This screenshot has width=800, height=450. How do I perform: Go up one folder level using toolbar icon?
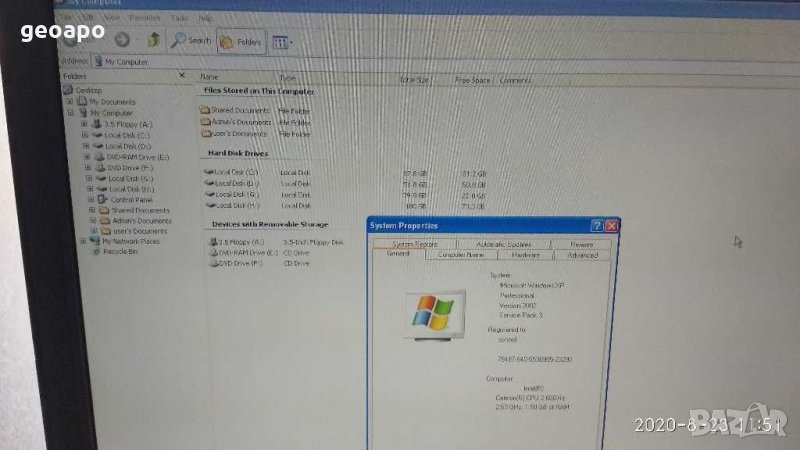[154, 39]
